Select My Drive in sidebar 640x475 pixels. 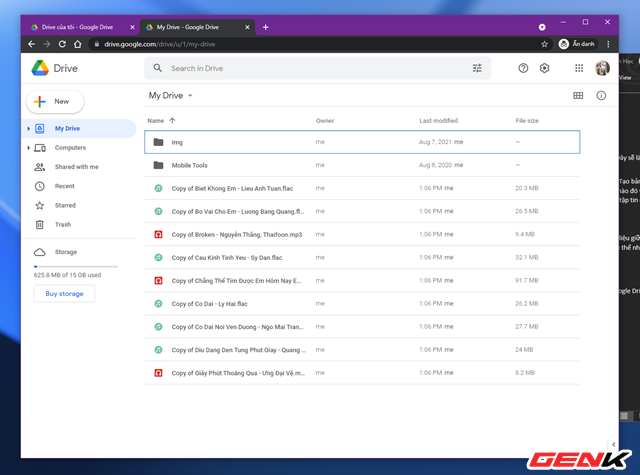(78, 129)
